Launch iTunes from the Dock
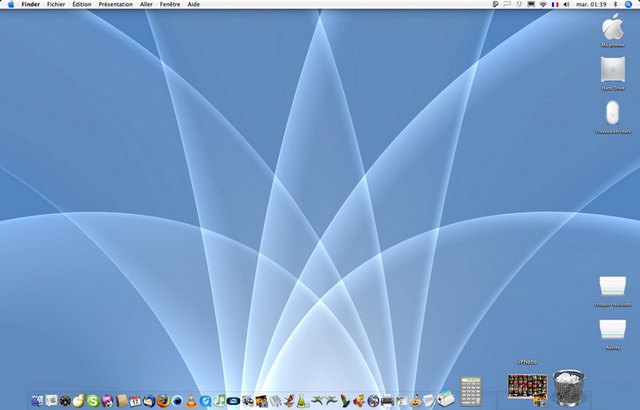 tap(219, 400)
